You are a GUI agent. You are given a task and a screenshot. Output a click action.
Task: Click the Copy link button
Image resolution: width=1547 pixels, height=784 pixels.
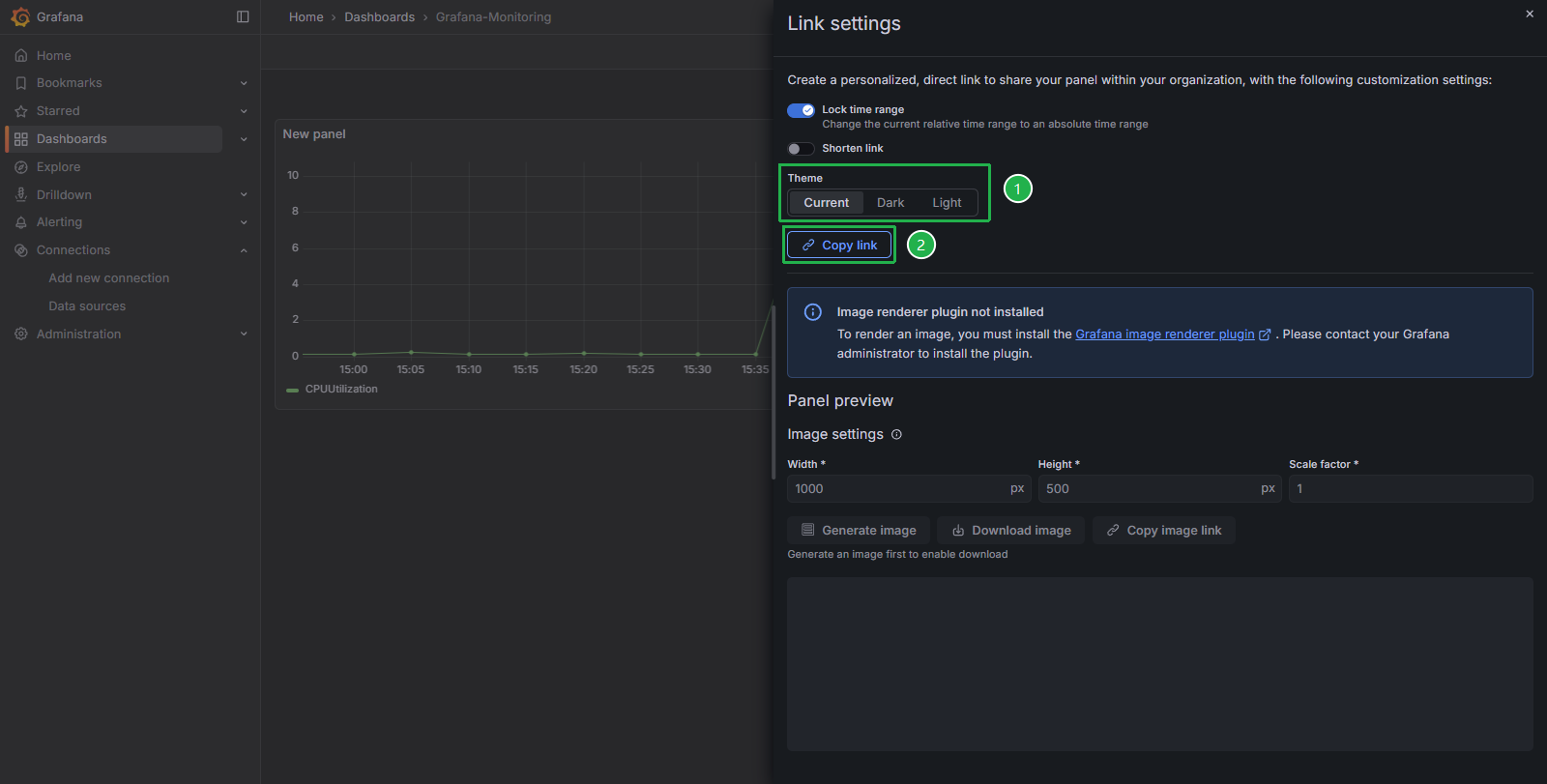click(839, 246)
